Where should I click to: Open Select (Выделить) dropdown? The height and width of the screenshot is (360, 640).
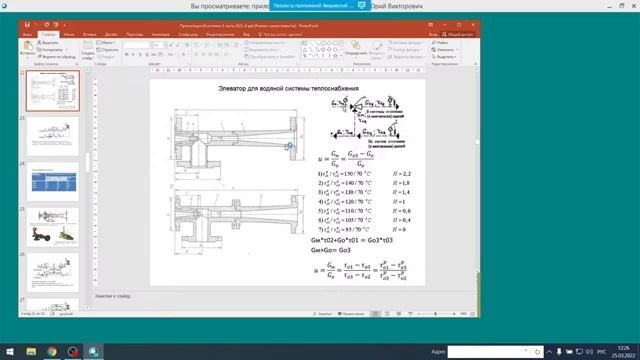[x=444, y=57]
